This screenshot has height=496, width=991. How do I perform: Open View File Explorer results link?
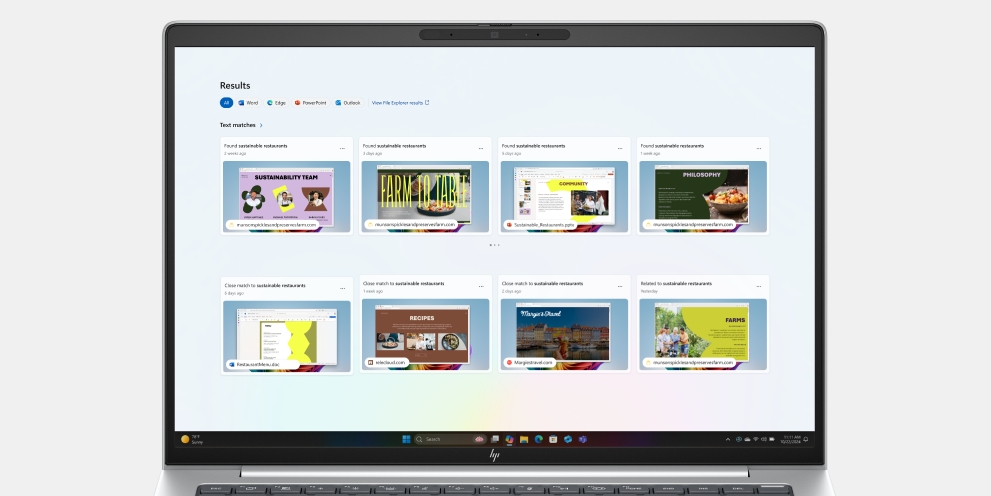tap(400, 103)
